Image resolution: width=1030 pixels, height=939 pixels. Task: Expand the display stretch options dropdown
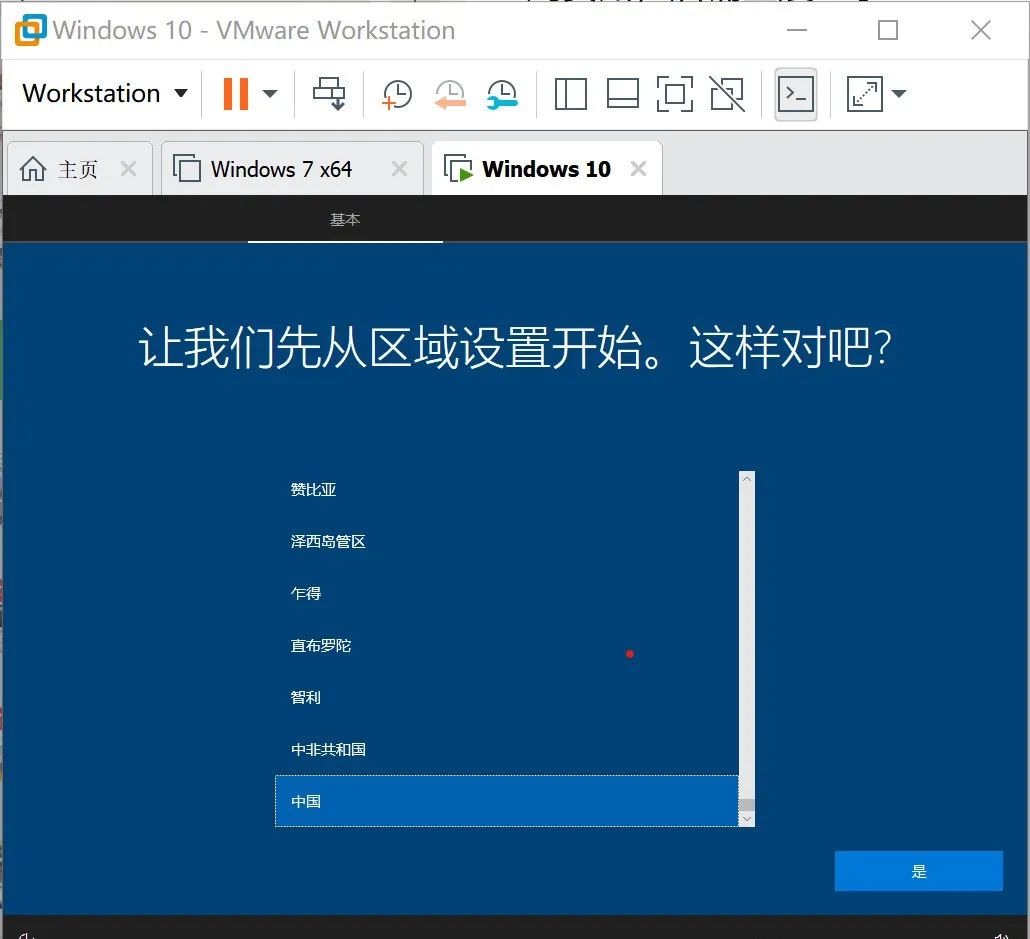pos(899,93)
